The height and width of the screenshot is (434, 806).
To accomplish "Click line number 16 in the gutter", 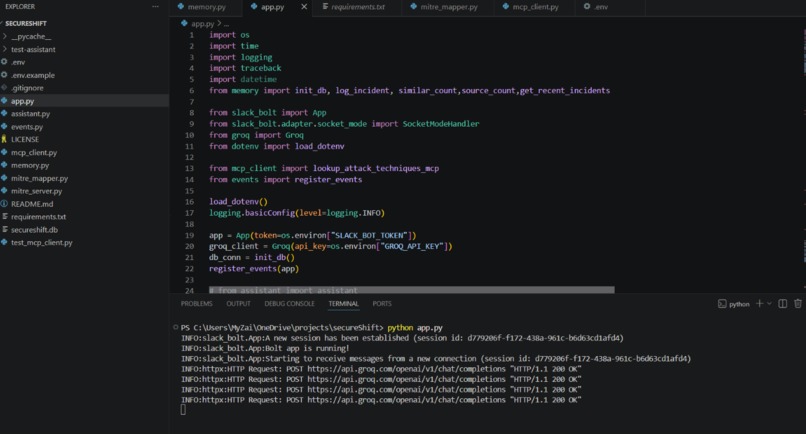I will click(x=190, y=202).
